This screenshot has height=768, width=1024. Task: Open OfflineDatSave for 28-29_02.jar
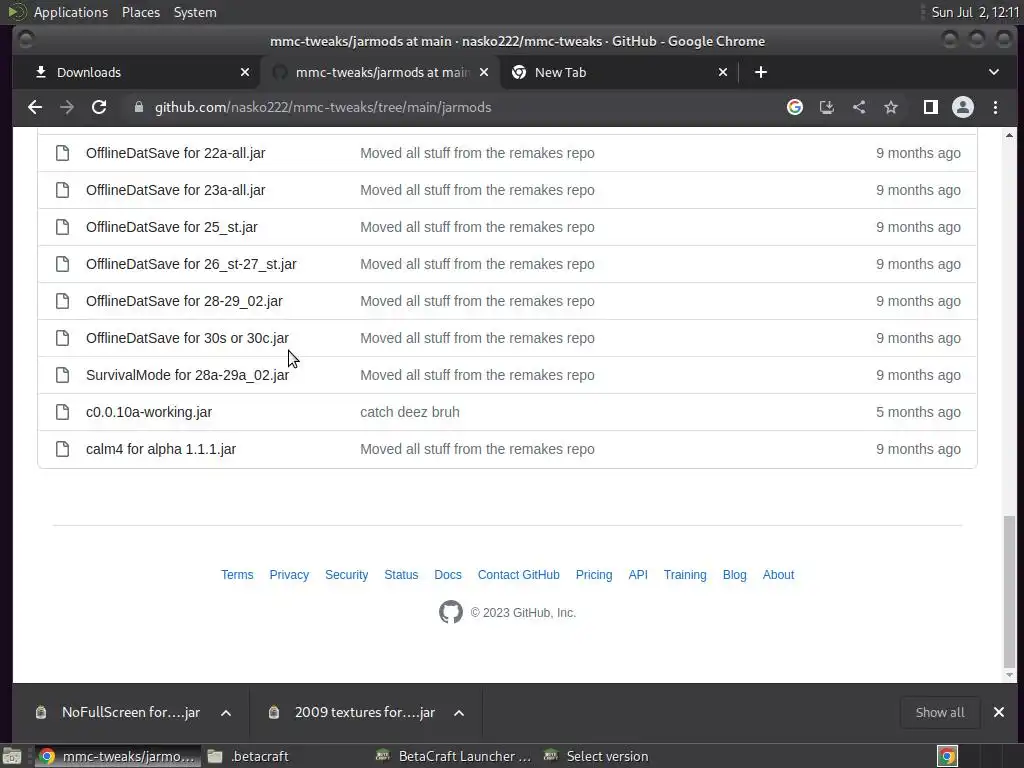tap(184, 301)
